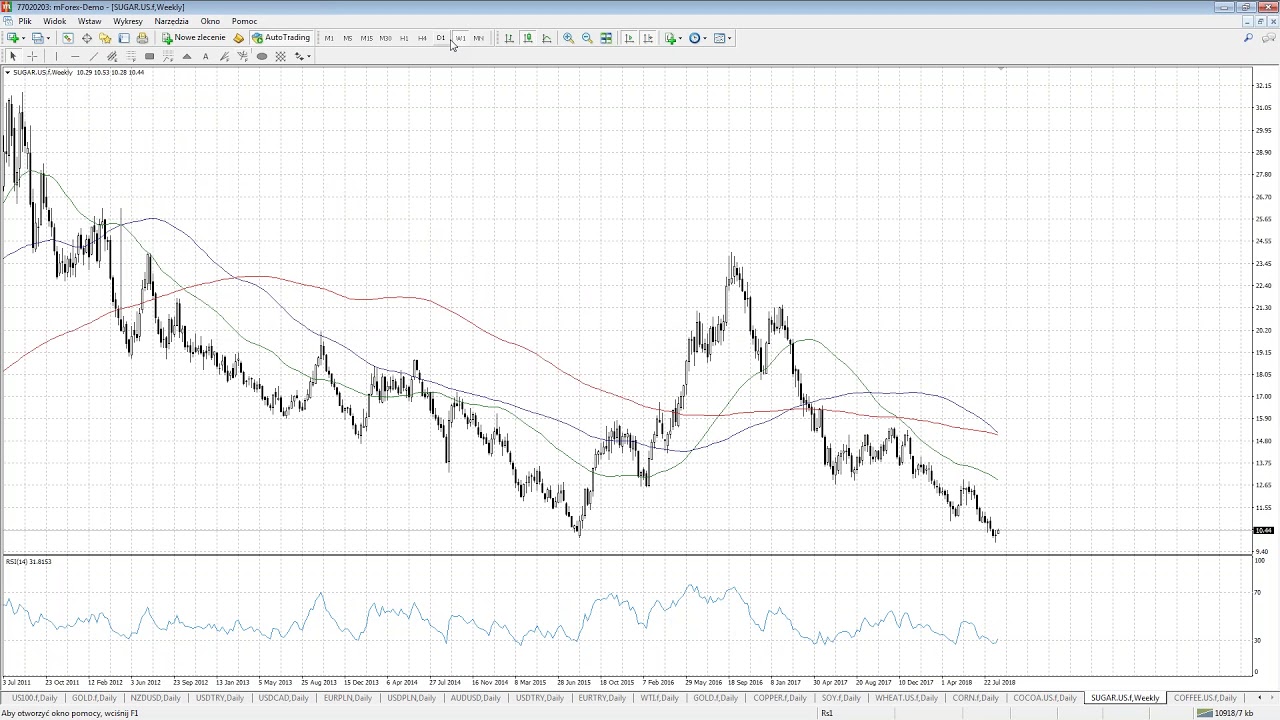Open the profiles icon
Screen dimensions: 1280x720
coord(37,38)
